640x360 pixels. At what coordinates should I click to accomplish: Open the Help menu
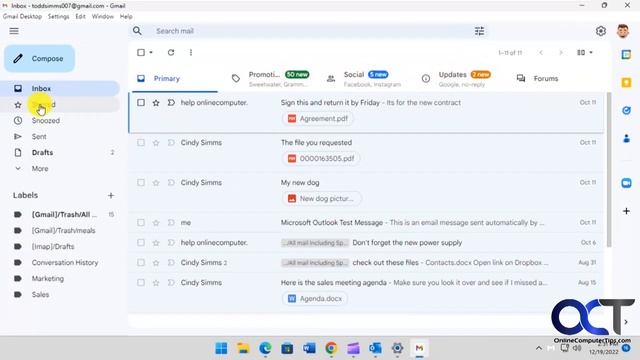126,16
